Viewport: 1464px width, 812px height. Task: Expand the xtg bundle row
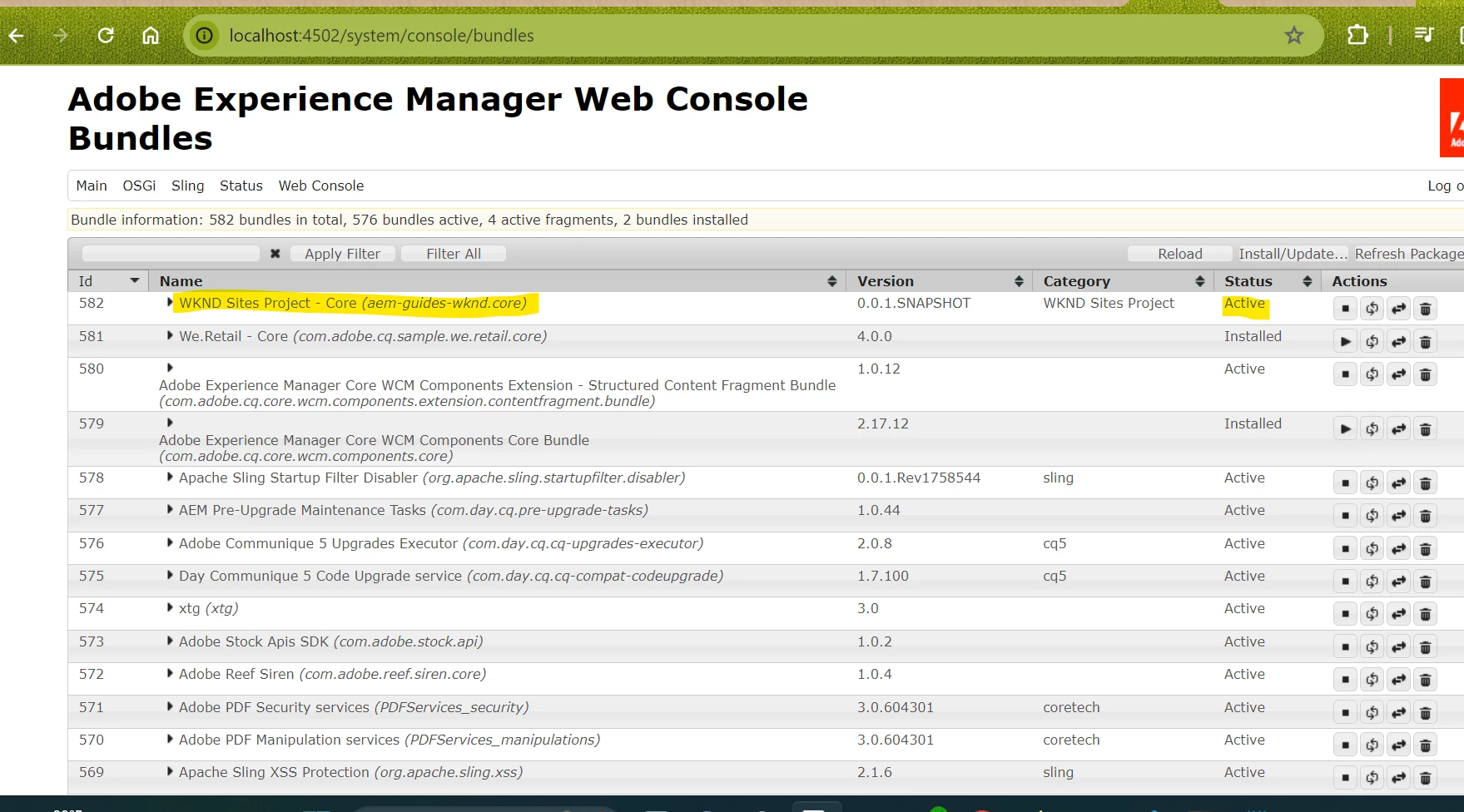(170, 607)
